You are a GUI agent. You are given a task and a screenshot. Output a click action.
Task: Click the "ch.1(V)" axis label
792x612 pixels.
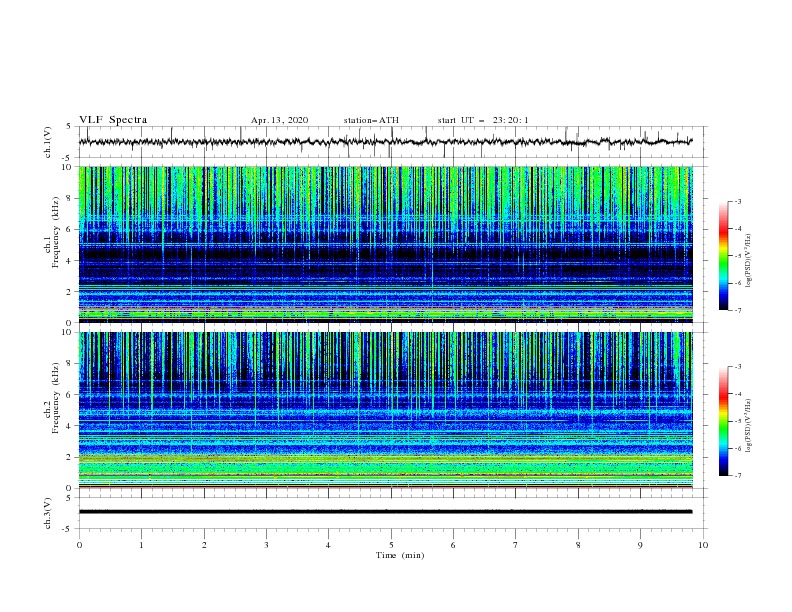tap(48, 142)
